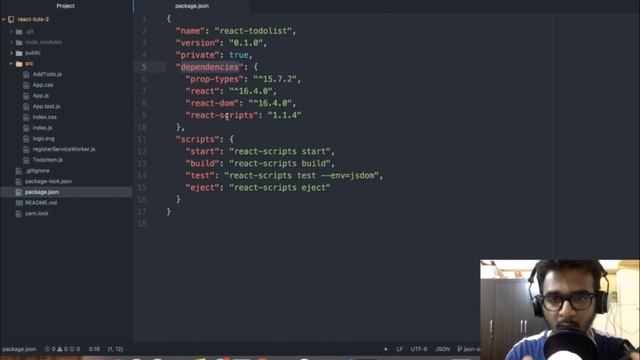Click the file icon beside index.css
The image size is (640, 360).
pos(26,117)
